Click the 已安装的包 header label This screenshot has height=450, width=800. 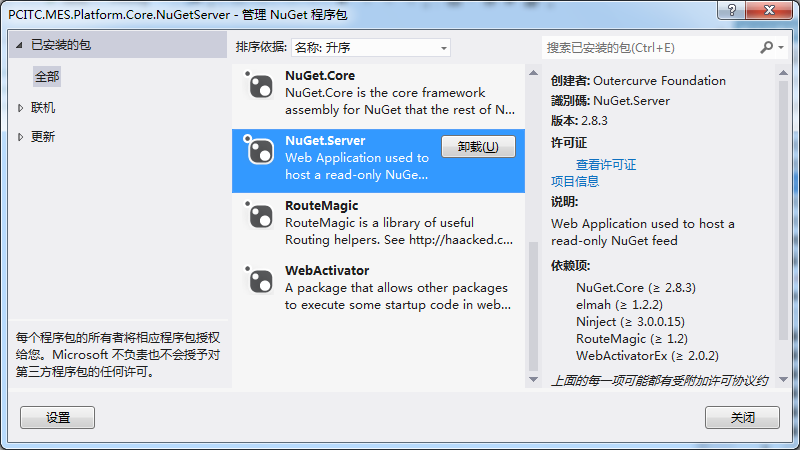[61, 45]
